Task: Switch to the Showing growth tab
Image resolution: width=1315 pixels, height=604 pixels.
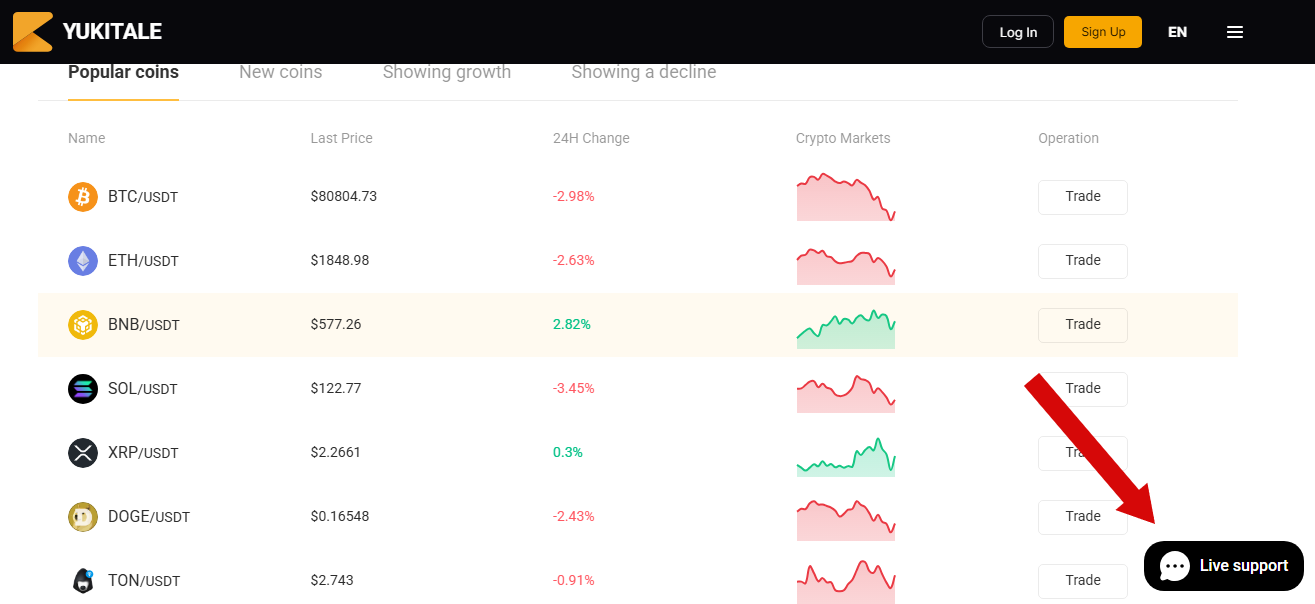Action: tap(447, 72)
